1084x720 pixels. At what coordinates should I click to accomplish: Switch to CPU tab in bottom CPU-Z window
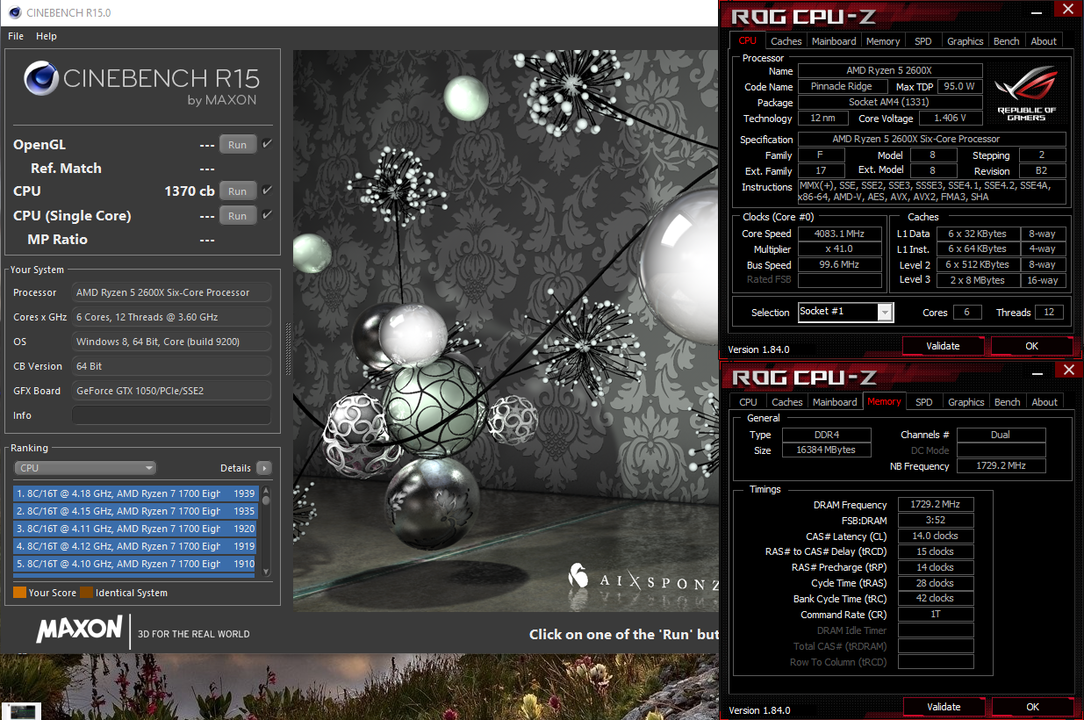[x=748, y=402]
